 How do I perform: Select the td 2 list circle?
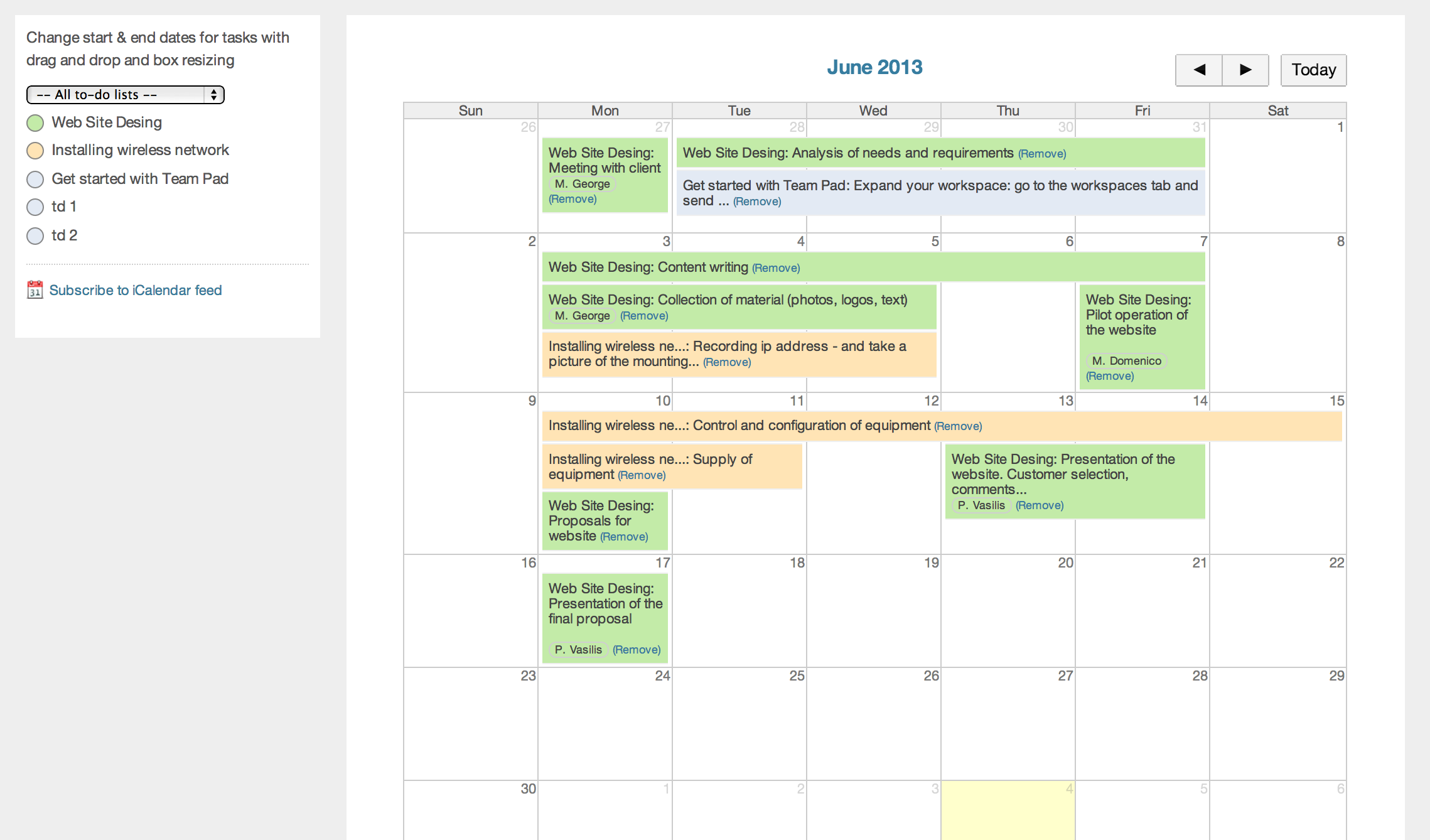tap(35, 236)
